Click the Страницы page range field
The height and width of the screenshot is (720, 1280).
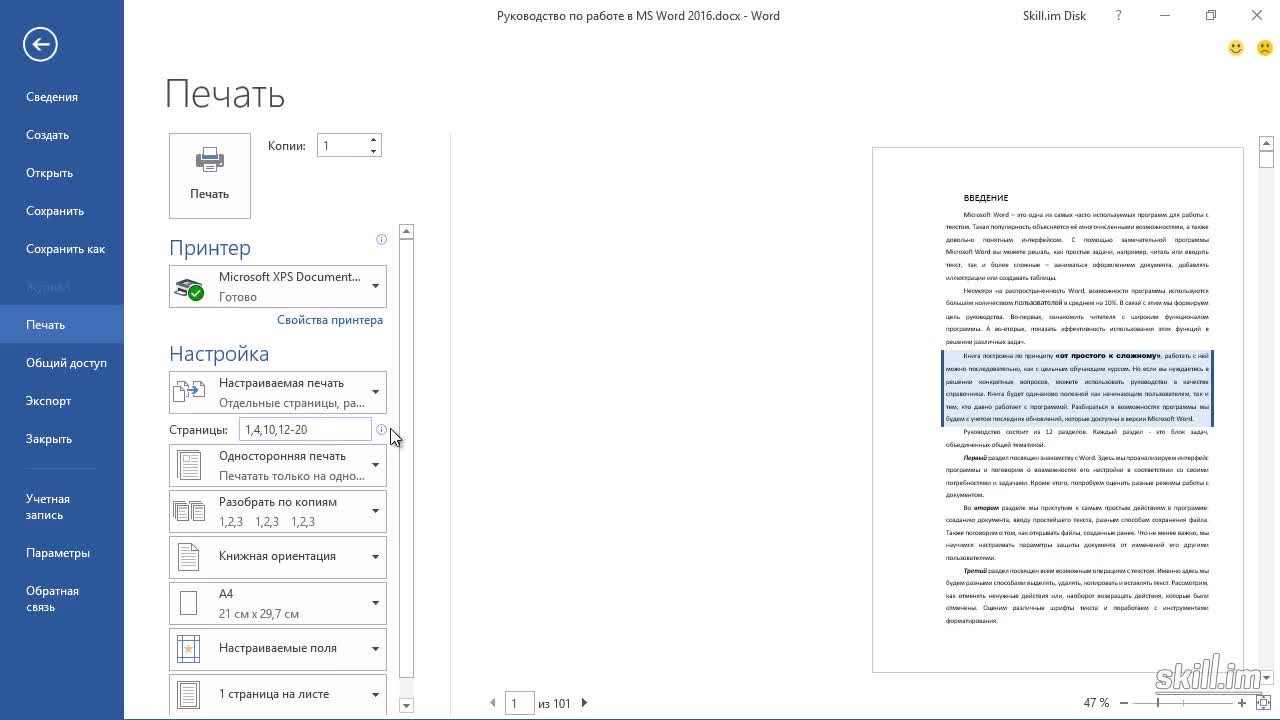click(x=306, y=430)
